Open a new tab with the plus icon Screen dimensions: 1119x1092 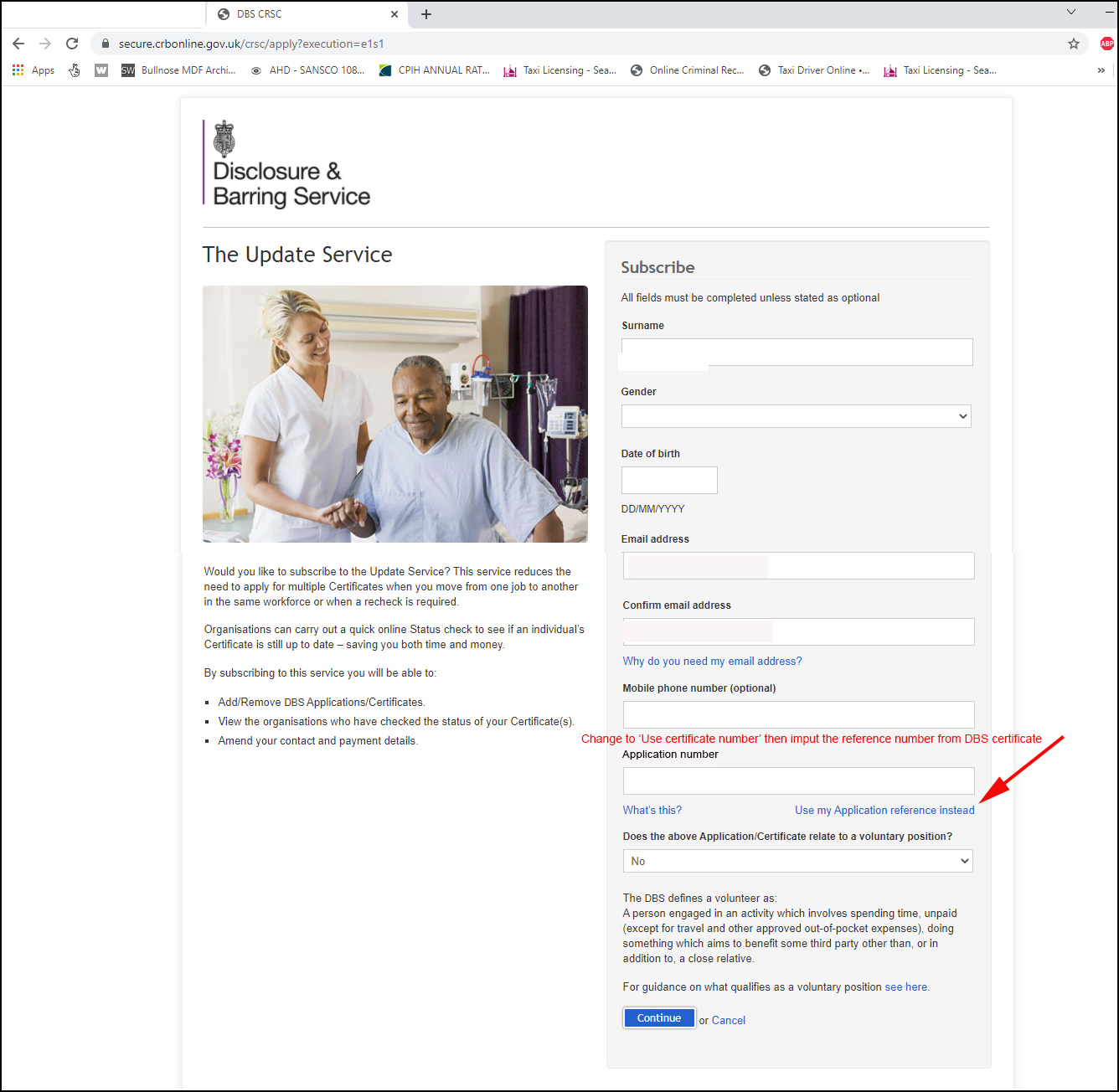pos(426,14)
